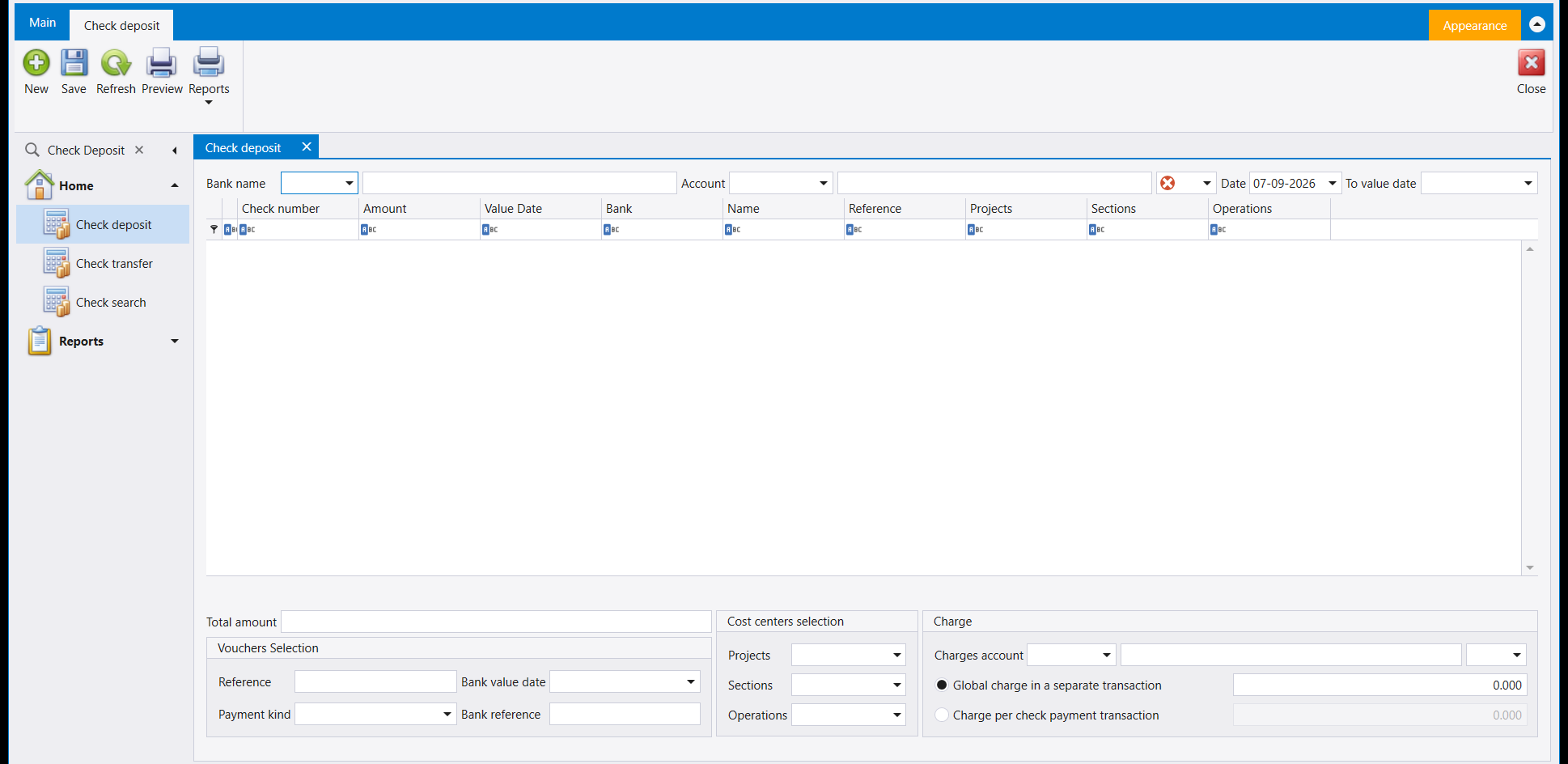Expand the Projects cost center dropdown

(x=897, y=656)
